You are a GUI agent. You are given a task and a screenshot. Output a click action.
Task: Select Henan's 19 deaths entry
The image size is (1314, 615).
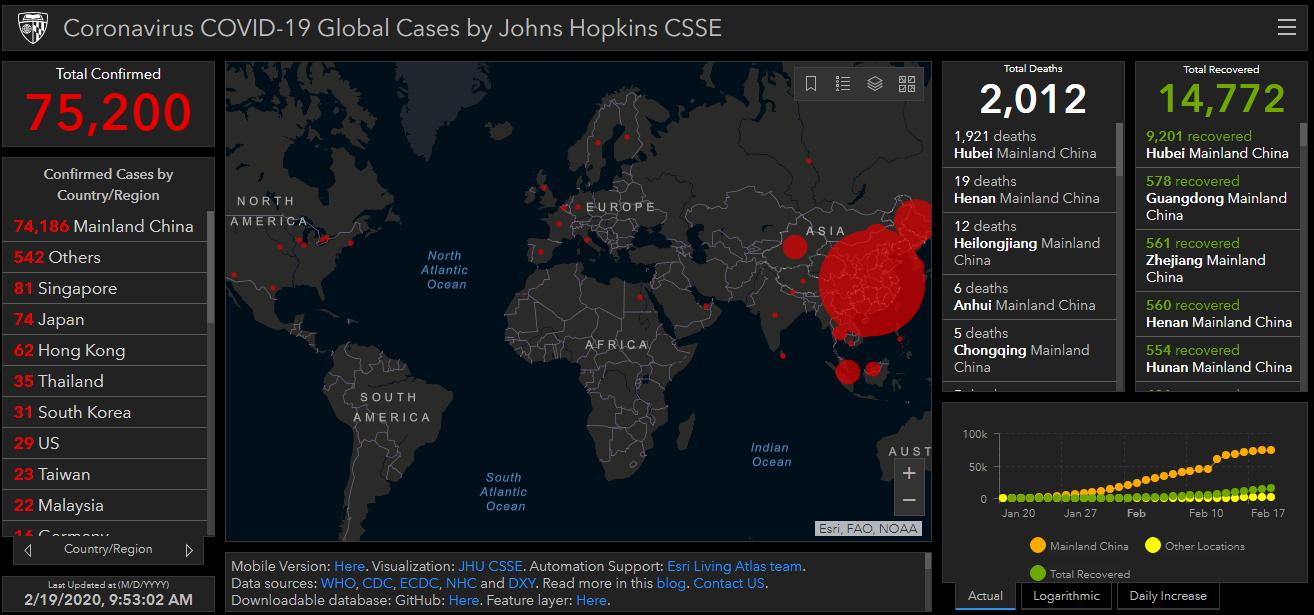[x=1029, y=190]
